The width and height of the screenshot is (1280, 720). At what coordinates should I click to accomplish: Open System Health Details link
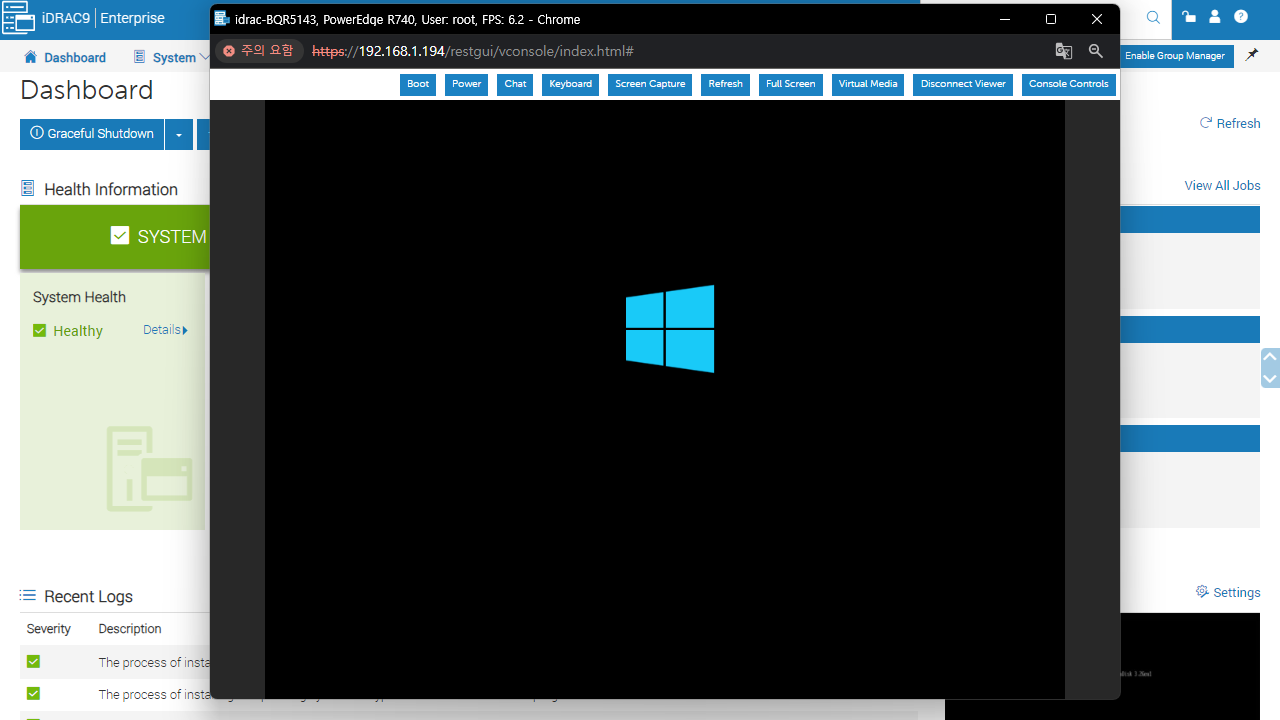coord(165,330)
